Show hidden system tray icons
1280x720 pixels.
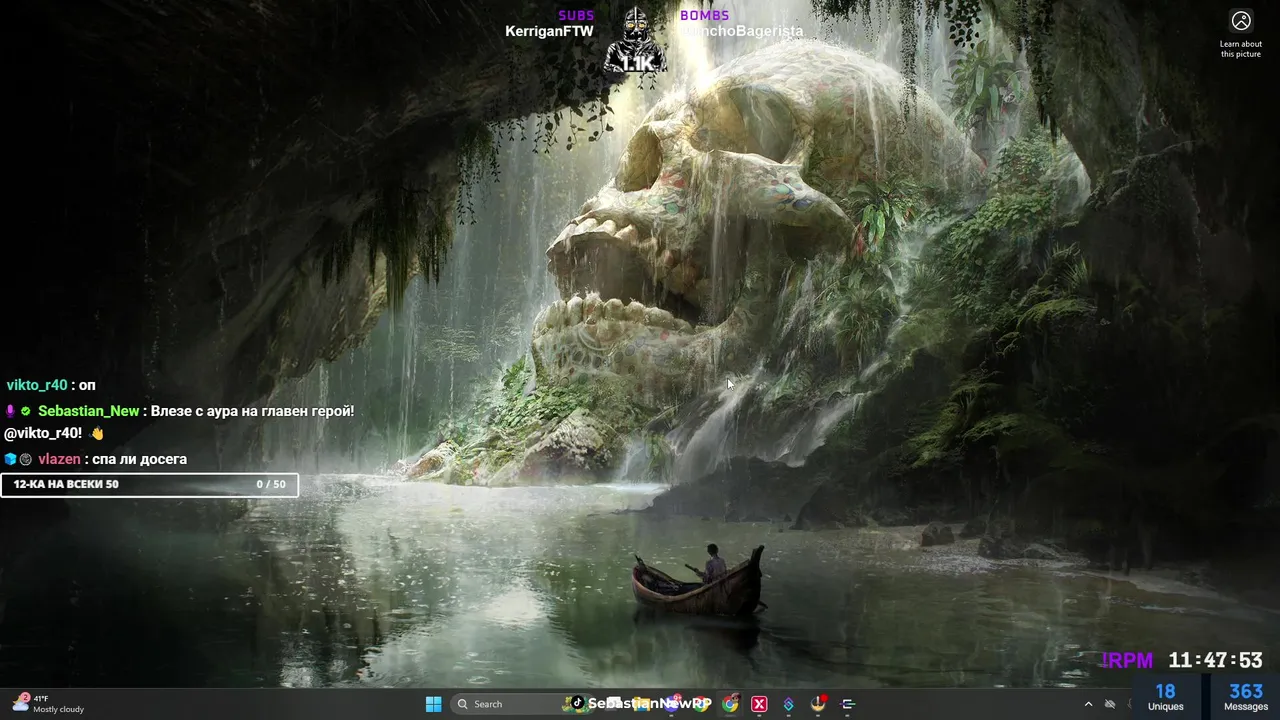point(1088,704)
